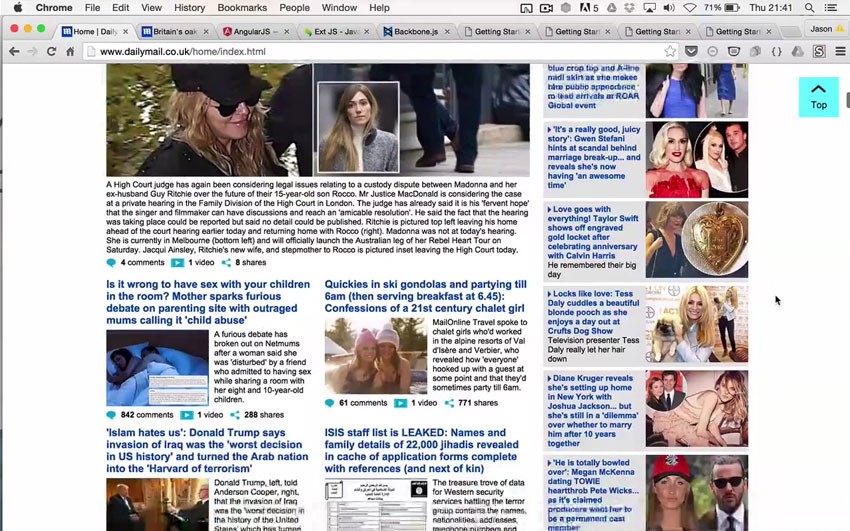Open the Chrome hamburger menu

pyautogui.click(x=840, y=51)
